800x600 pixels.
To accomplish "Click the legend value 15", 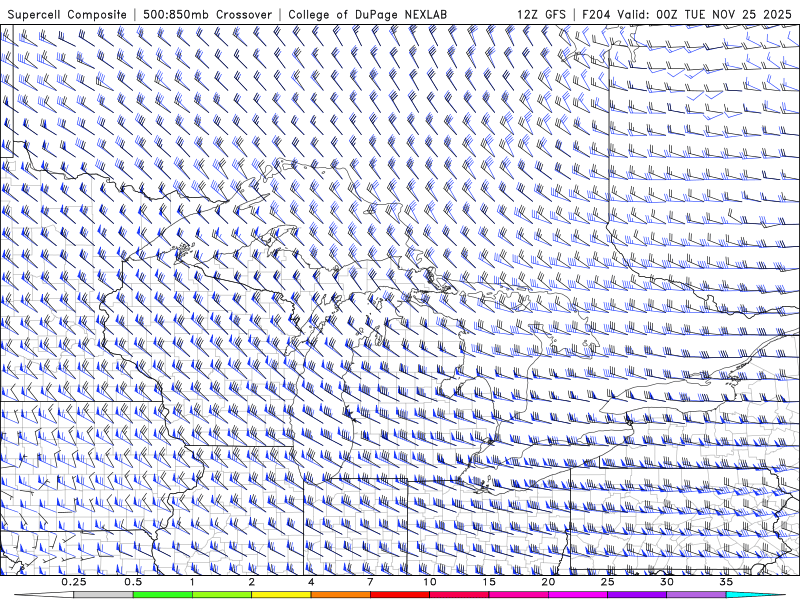I will click(489, 582).
